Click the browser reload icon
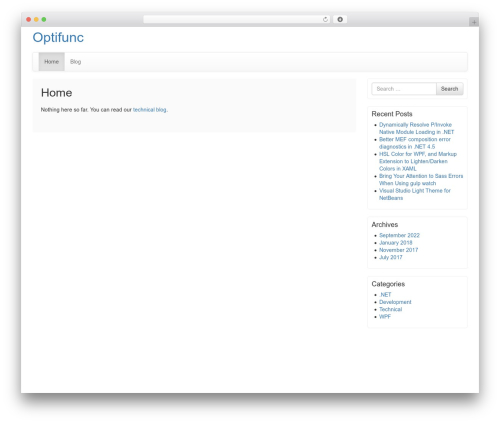The width and height of the screenshot is (500, 423). pyautogui.click(x=325, y=20)
